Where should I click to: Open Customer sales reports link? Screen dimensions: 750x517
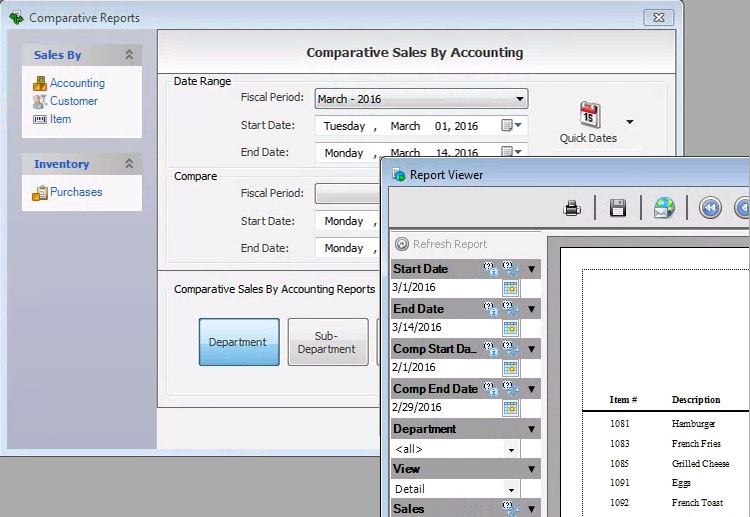(x=74, y=101)
